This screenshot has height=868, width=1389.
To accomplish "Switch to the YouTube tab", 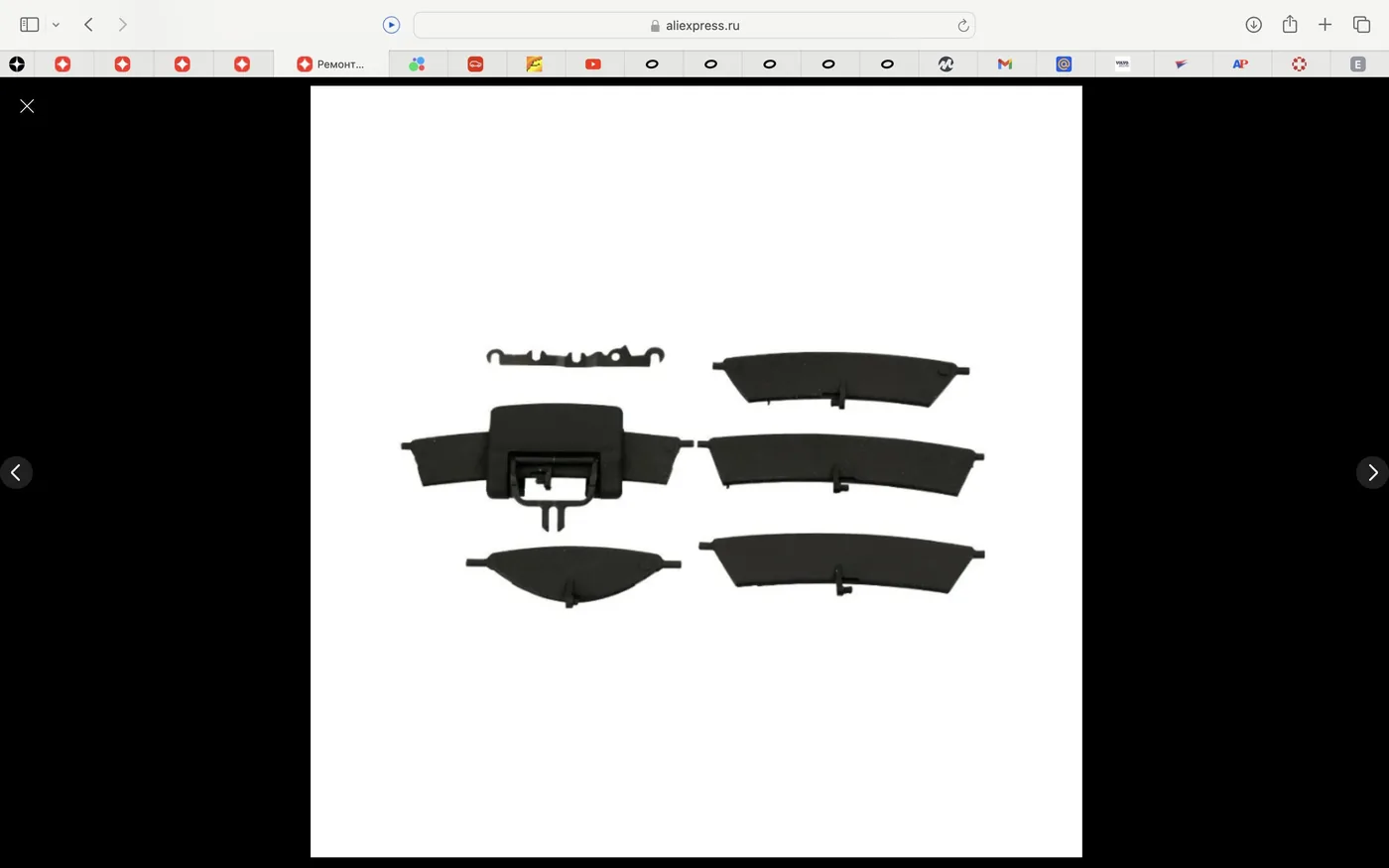I will tap(593, 64).
